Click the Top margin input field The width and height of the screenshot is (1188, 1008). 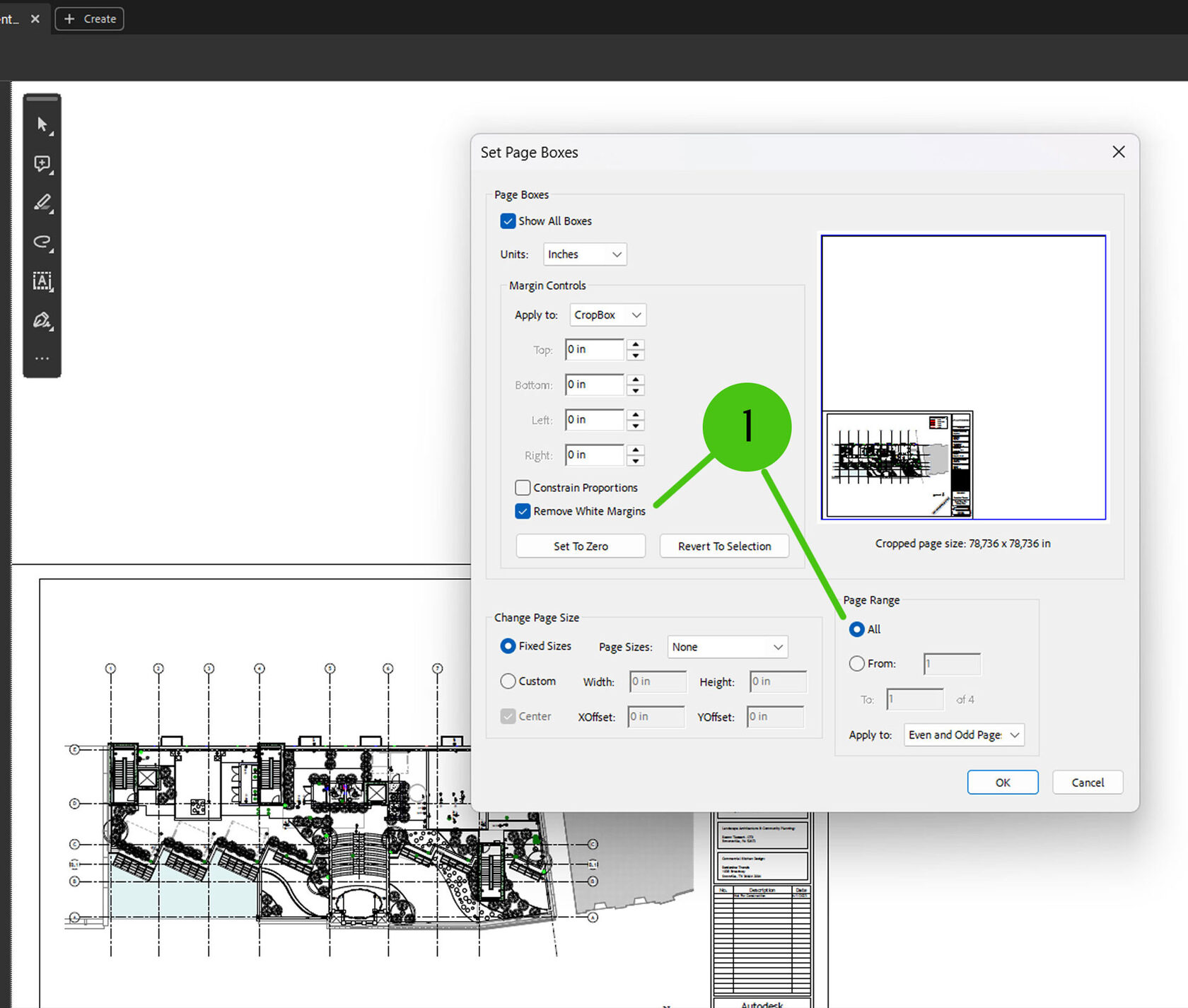593,350
